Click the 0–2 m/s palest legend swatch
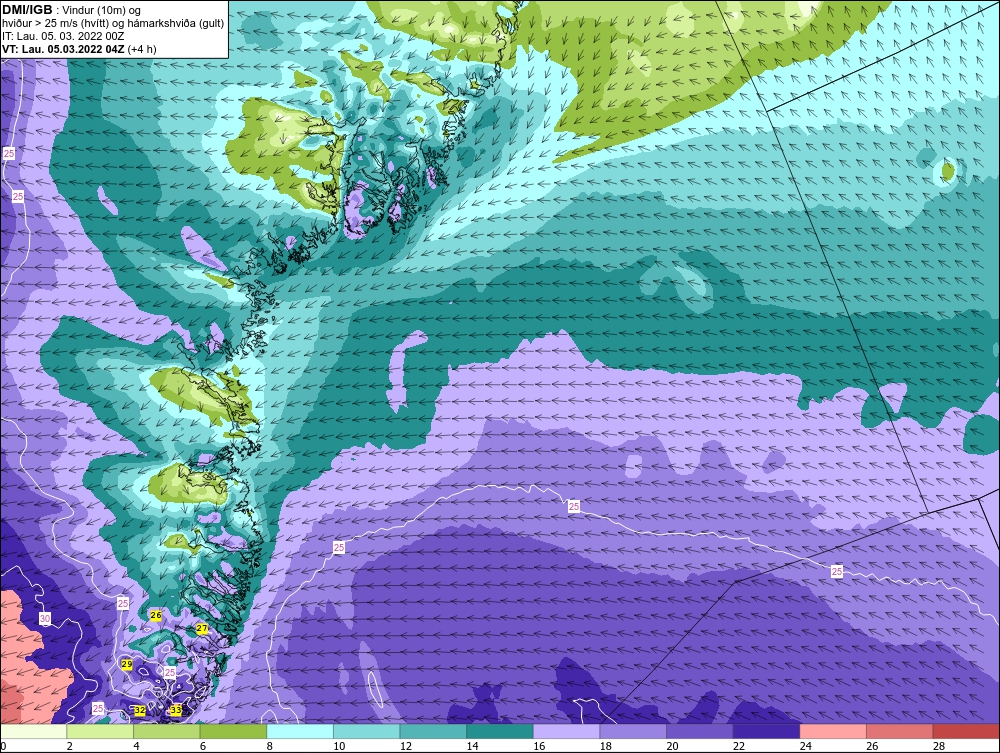Viewport: 1000px width, 753px height. coord(34,731)
